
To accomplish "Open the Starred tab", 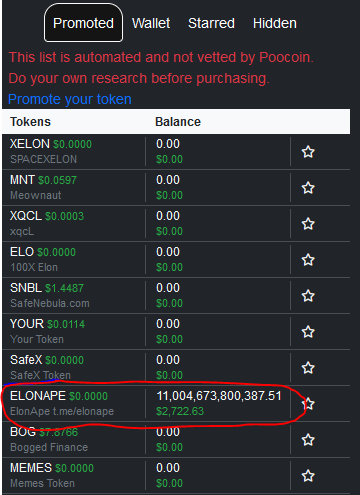I will [211, 23].
